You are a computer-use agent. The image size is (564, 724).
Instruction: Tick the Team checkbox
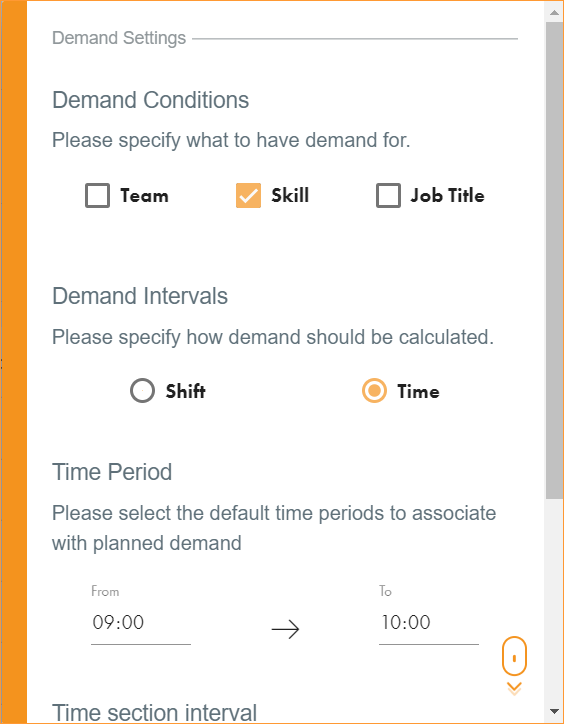[x=97, y=195]
